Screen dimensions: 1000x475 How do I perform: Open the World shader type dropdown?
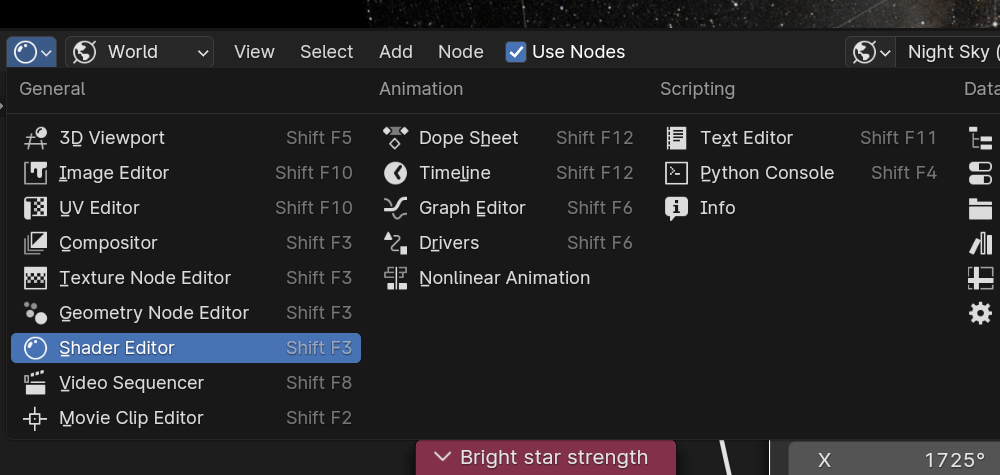[x=140, y=52]
